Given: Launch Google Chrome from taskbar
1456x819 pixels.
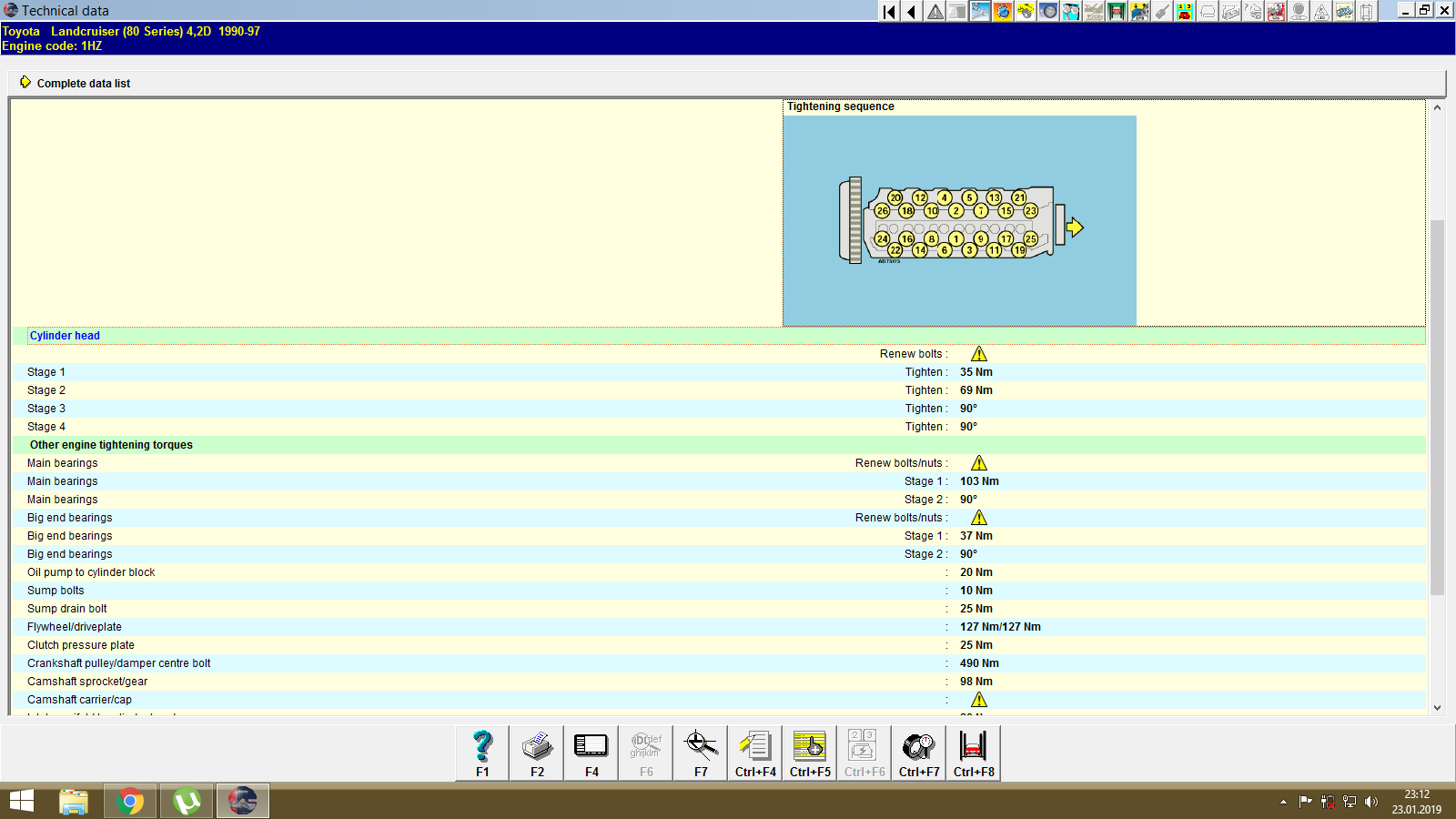Looking at the screenshot, I should [x=130, y=801].
